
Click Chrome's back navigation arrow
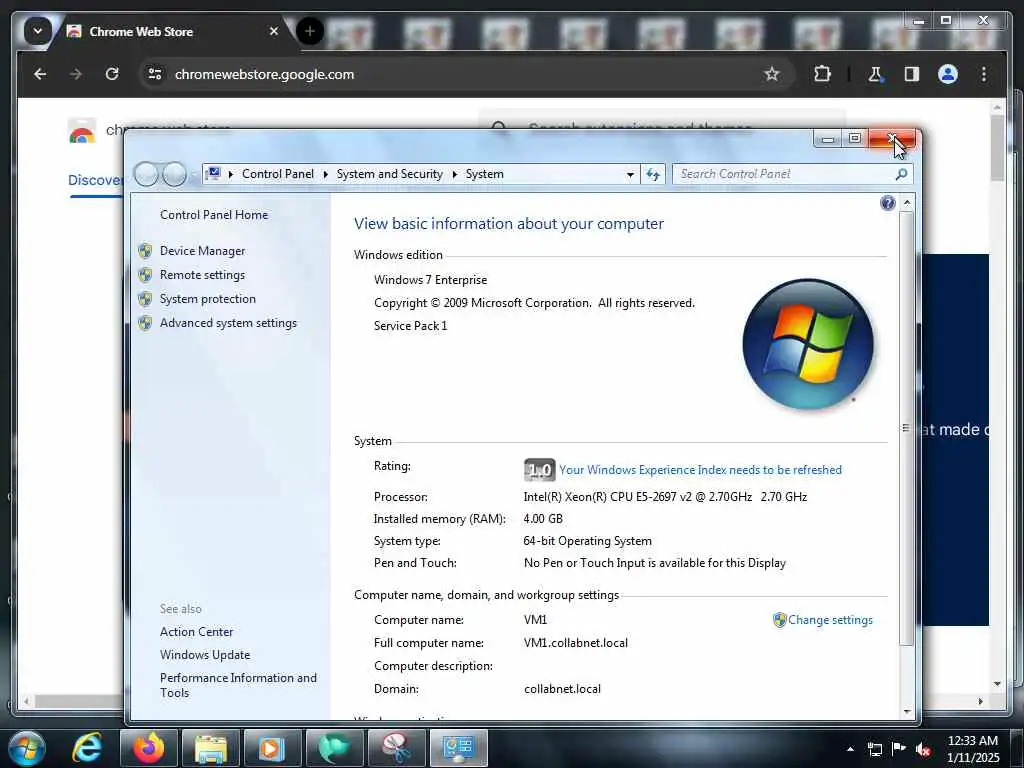pyautogui.click(x=40, y=74)
